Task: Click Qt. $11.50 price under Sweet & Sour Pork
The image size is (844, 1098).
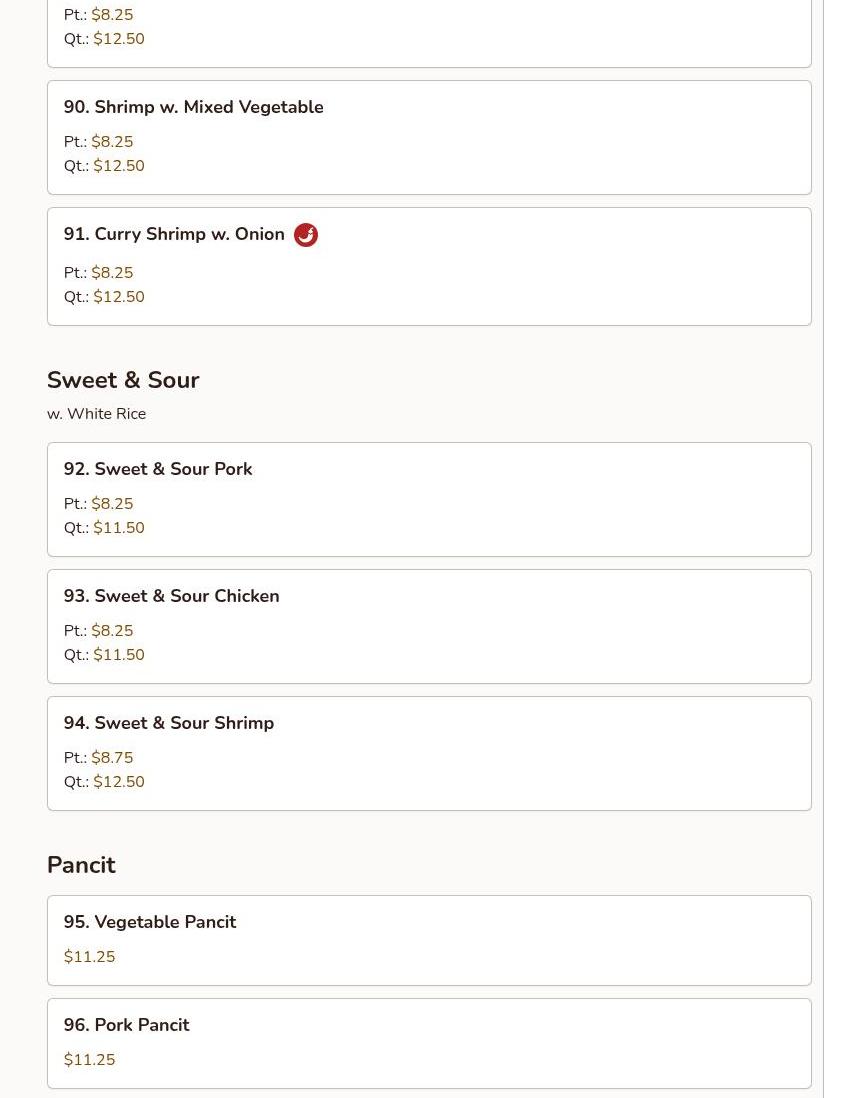Action: coord(104,527)
